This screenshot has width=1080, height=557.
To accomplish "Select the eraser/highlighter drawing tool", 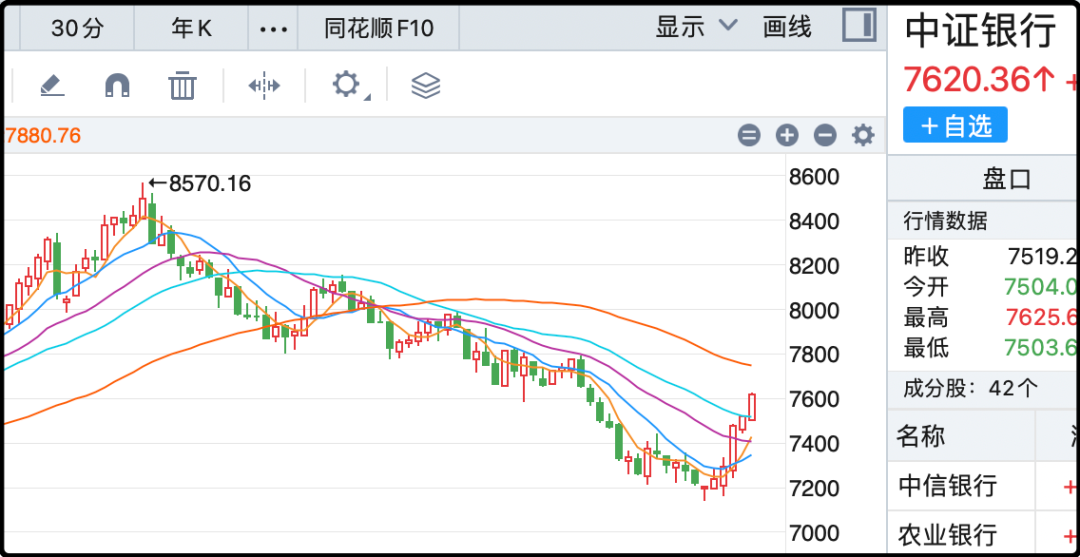I will click(x=52, y=85).
